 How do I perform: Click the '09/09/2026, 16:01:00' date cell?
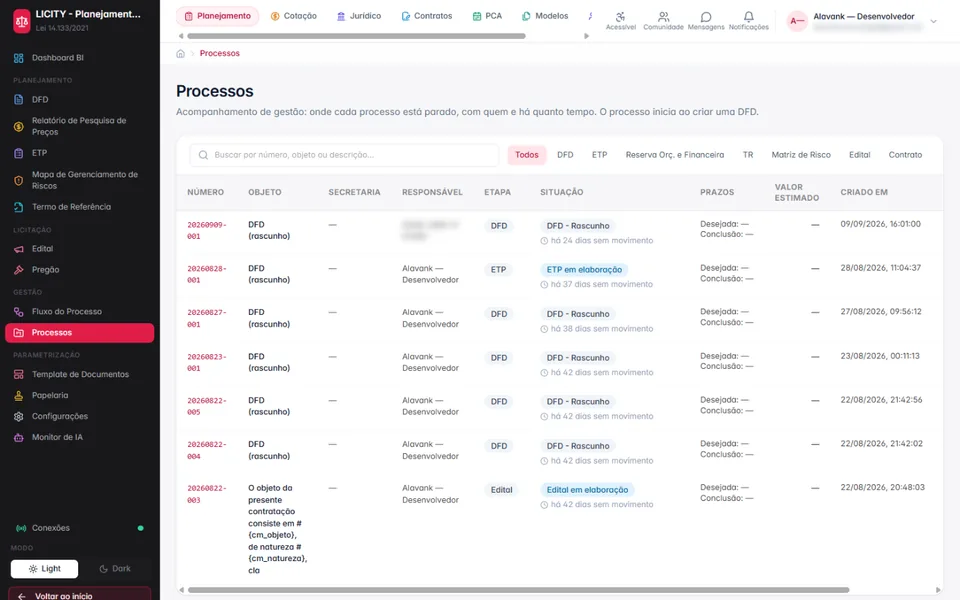coord(880,224)
